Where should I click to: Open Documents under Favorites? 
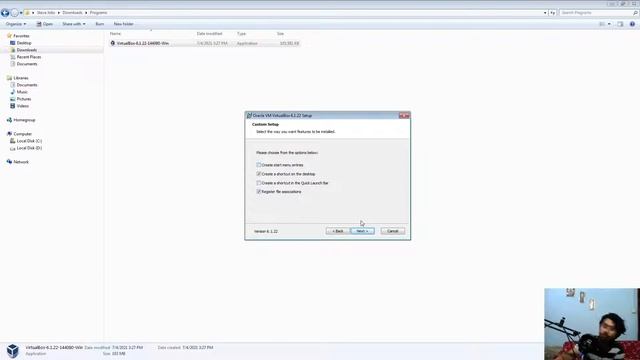coord(27,64)
